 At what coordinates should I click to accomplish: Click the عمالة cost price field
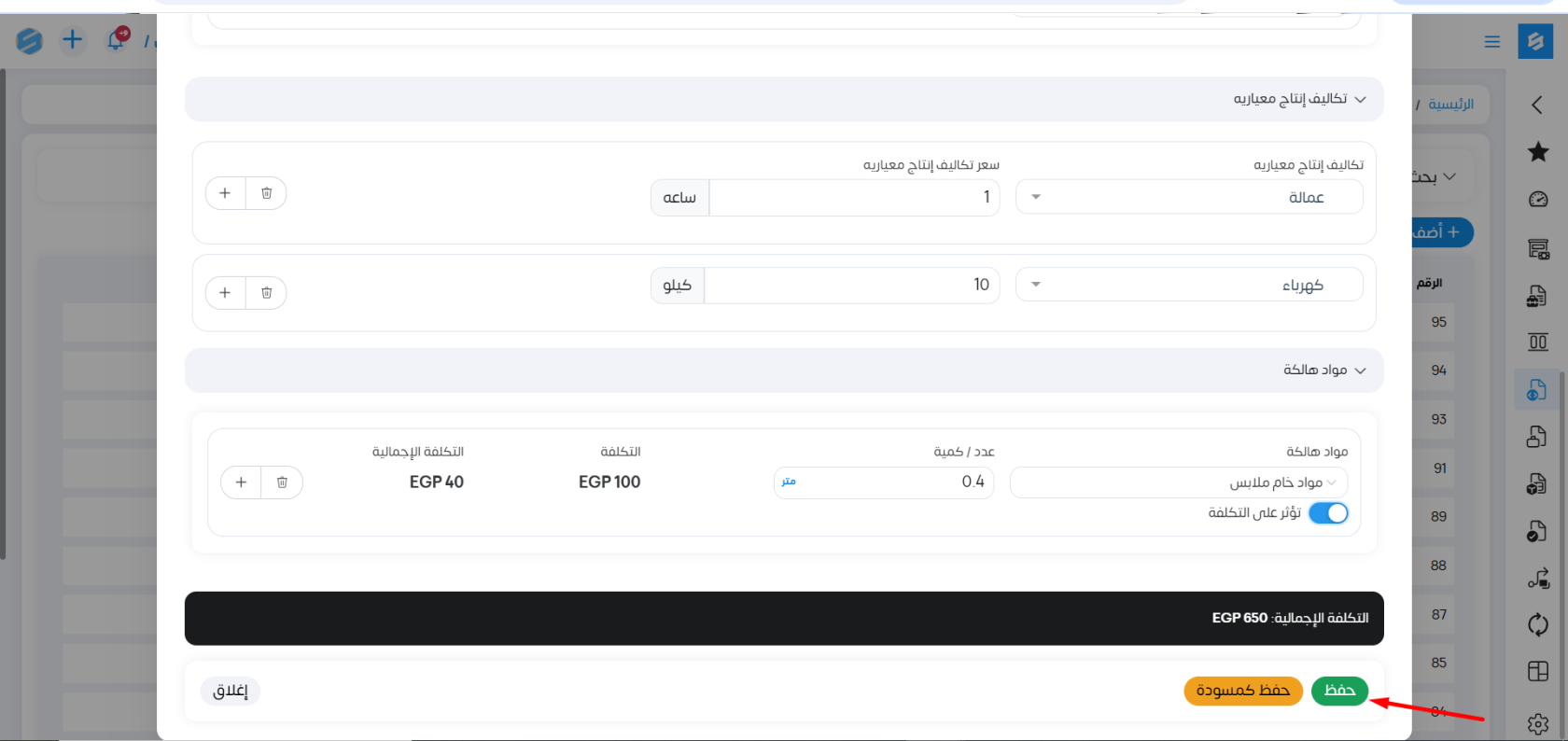[853, 197]
